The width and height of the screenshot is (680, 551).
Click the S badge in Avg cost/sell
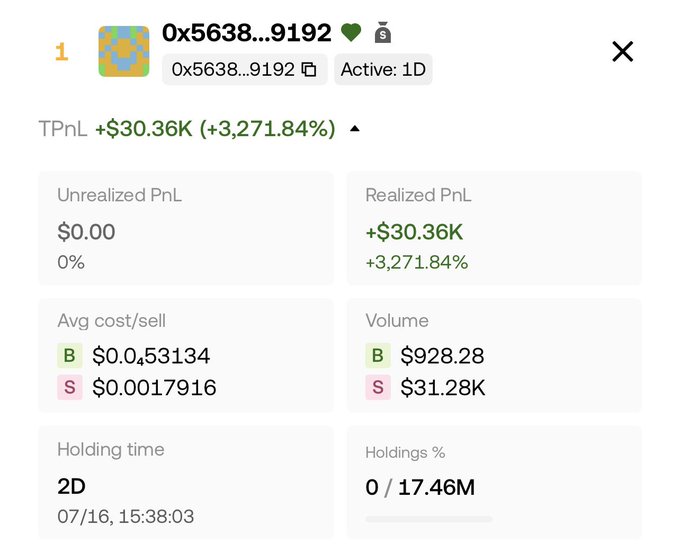[70, 387]
